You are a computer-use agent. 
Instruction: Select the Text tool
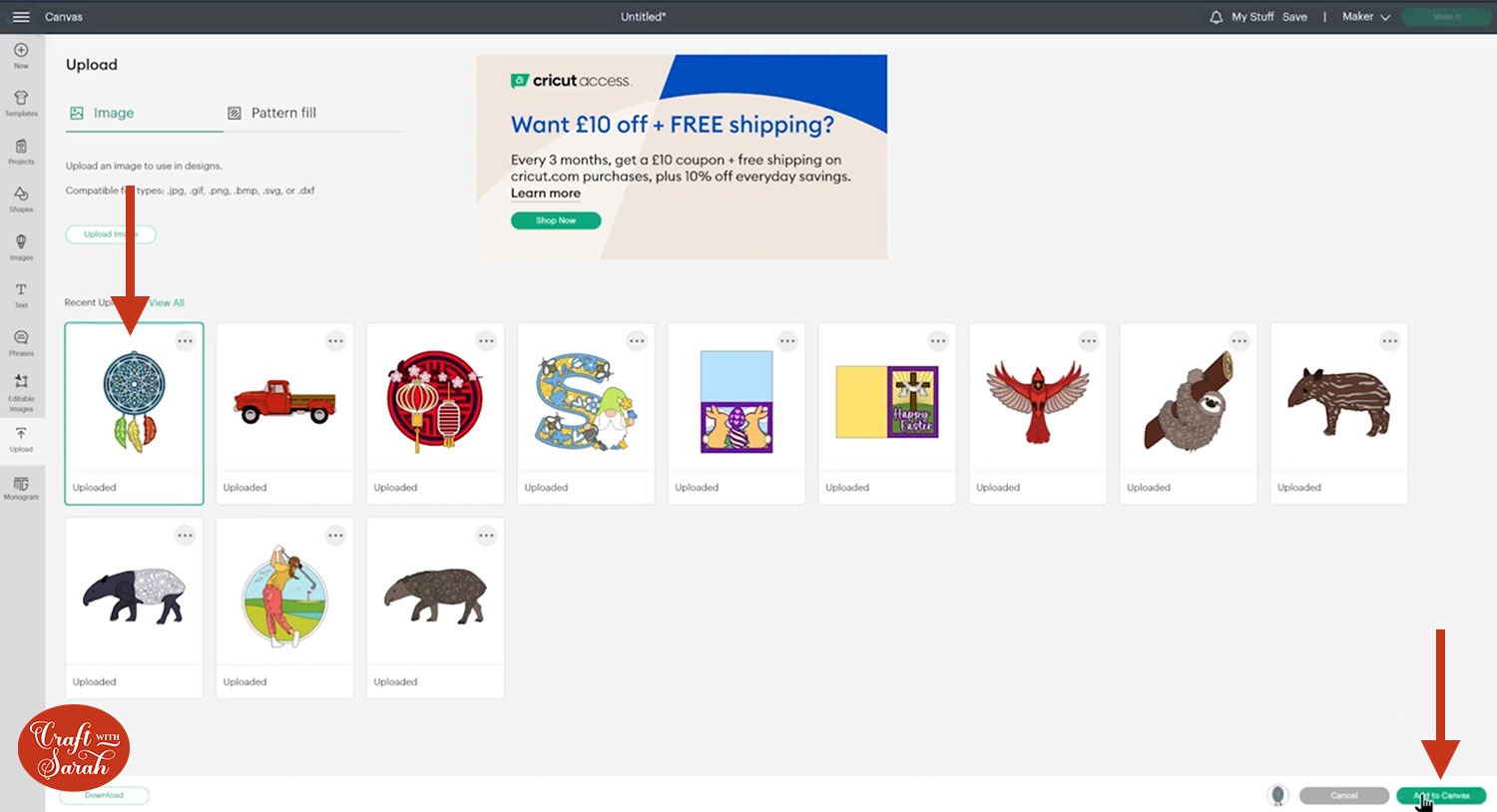coord(21,293)
